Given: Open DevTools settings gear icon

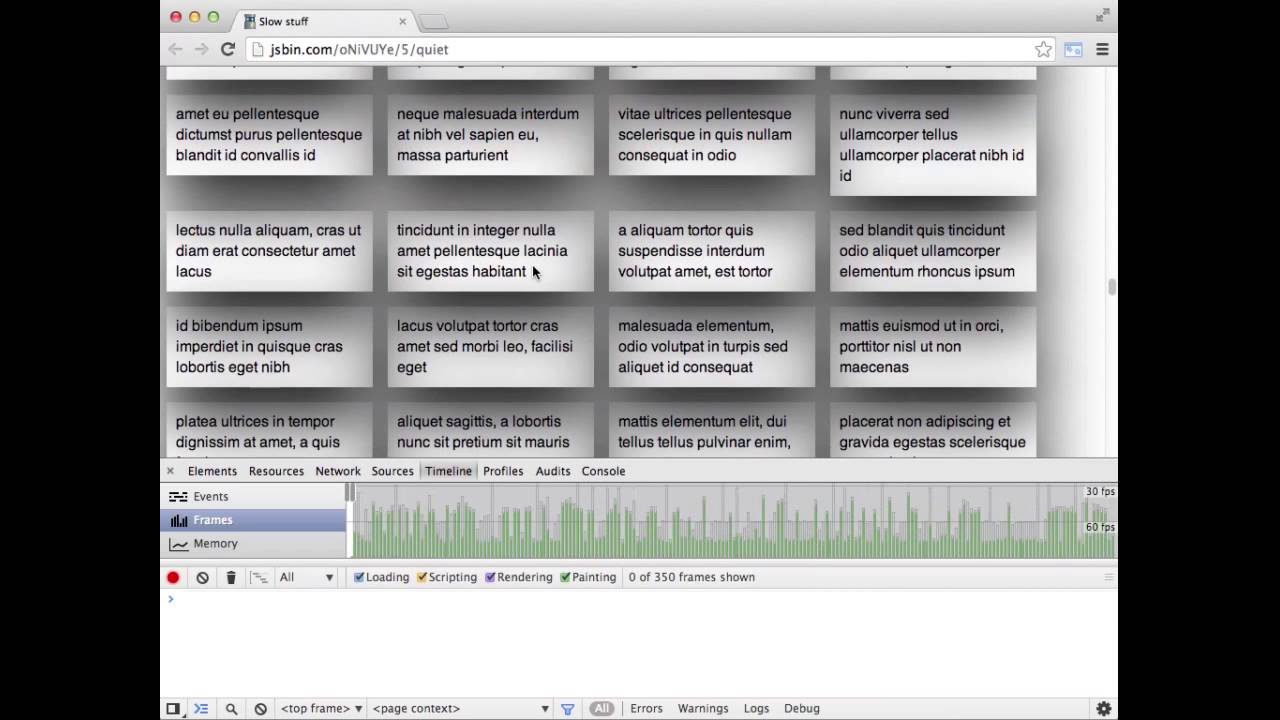Looking at the screenshot, I should point(1104,708).
